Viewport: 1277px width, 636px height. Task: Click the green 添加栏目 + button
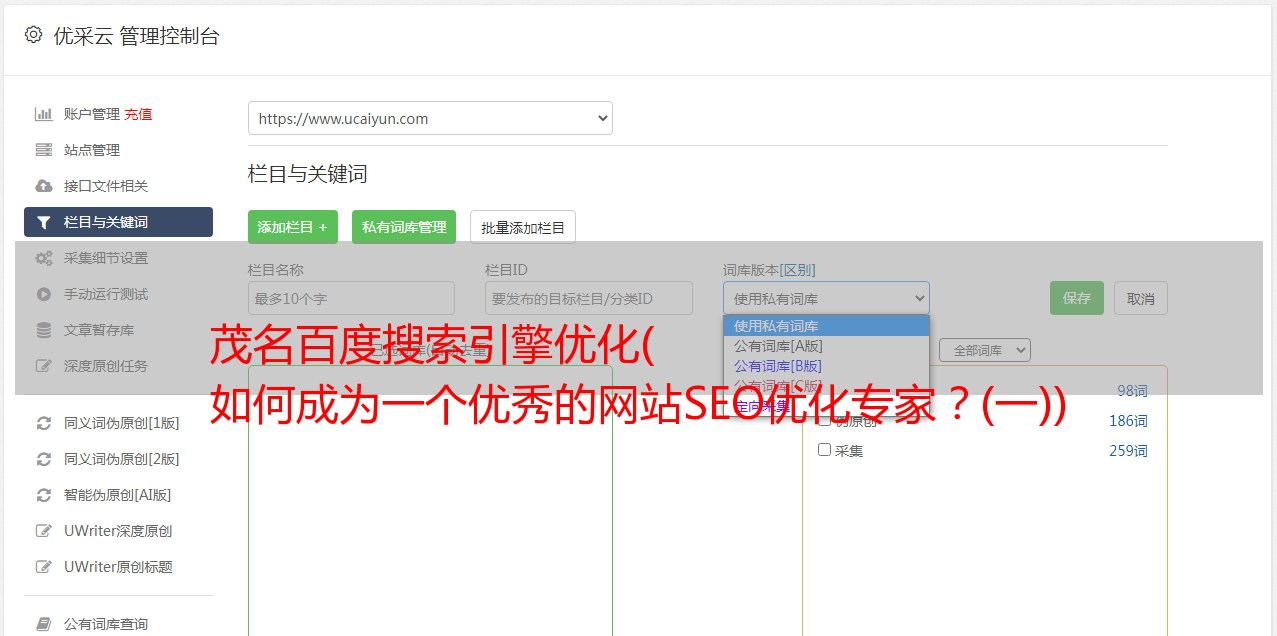293,227
